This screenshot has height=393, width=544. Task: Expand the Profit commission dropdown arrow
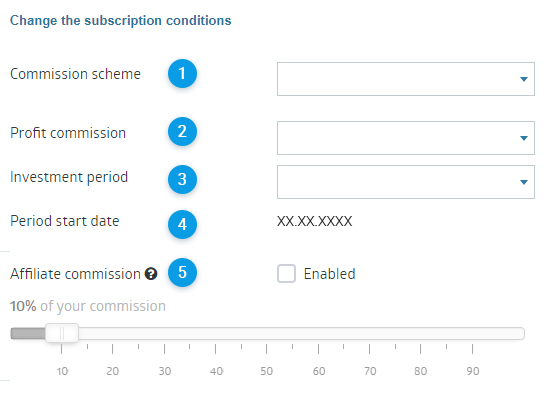(x=524, y=138)
